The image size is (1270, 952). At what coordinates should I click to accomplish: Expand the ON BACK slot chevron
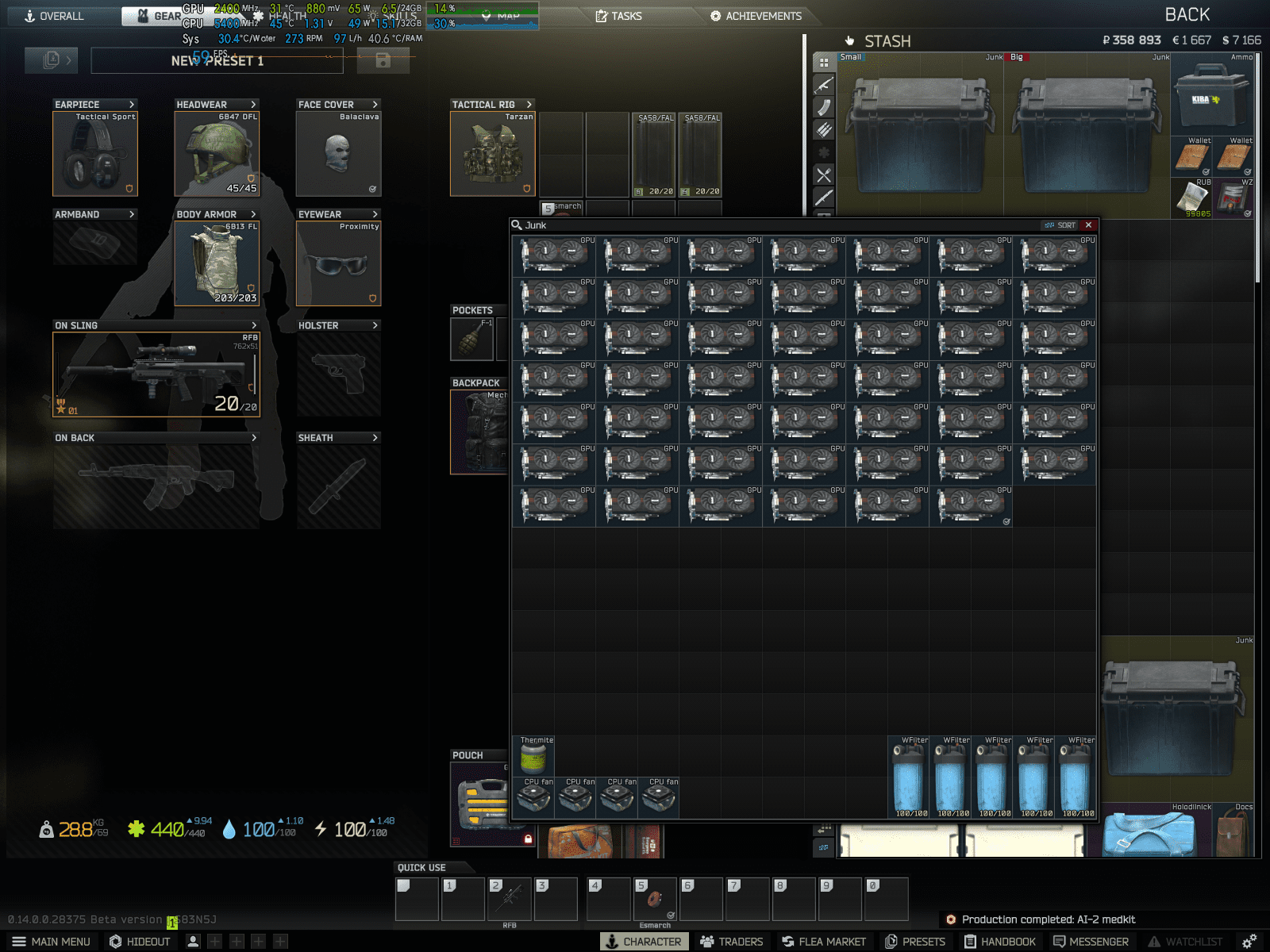[x=254, y=438]
